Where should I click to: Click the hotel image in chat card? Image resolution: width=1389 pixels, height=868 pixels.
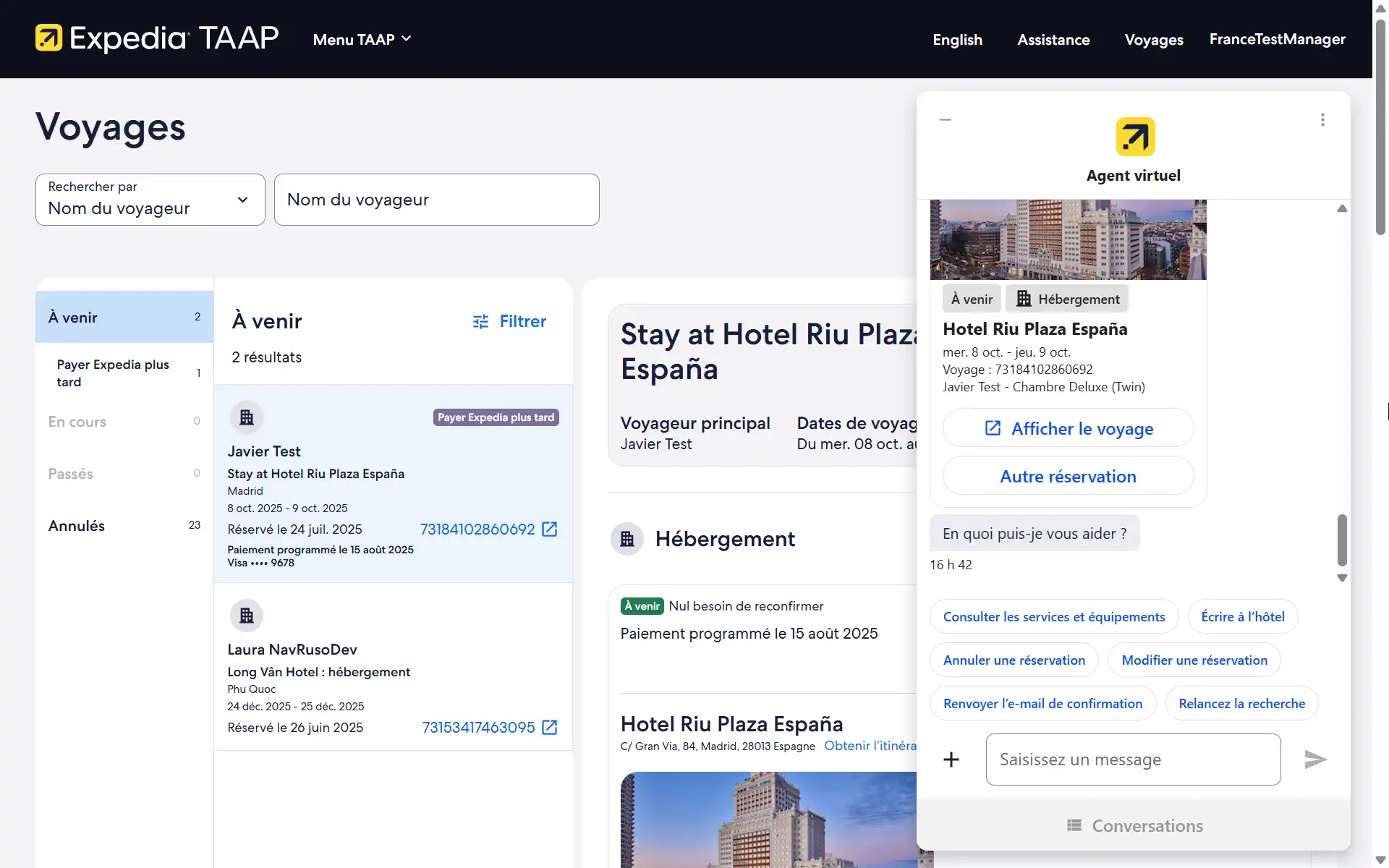coord(1068,240)
